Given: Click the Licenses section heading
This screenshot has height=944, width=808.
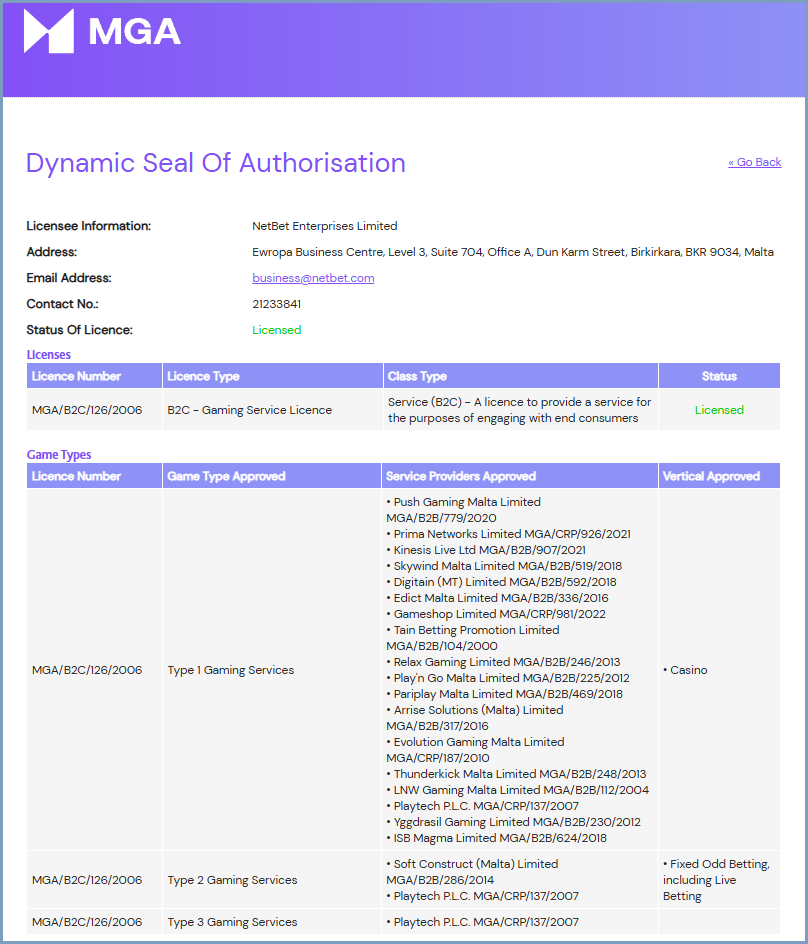Looking at the screenshot, I should (x=49, y=354).
